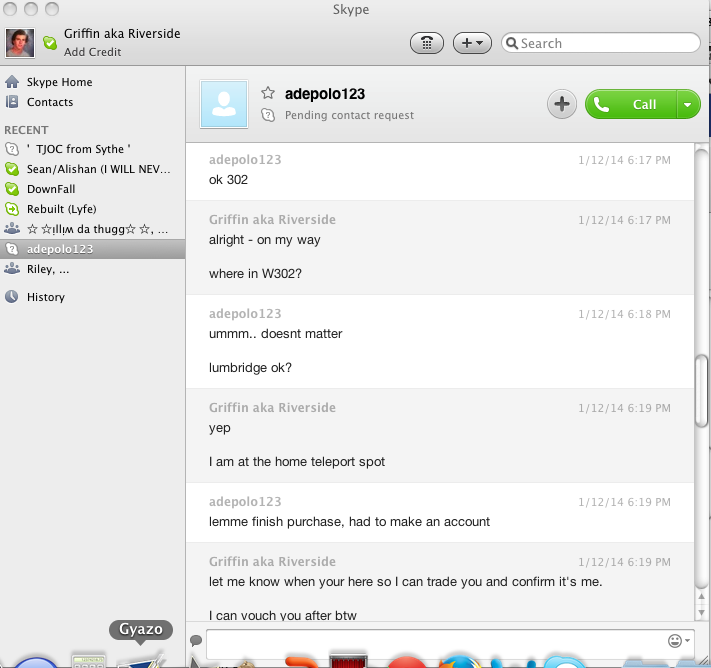This screenshot has height=668, width=711.
Task: Click the round plus button beside Call
Action: 562,104
